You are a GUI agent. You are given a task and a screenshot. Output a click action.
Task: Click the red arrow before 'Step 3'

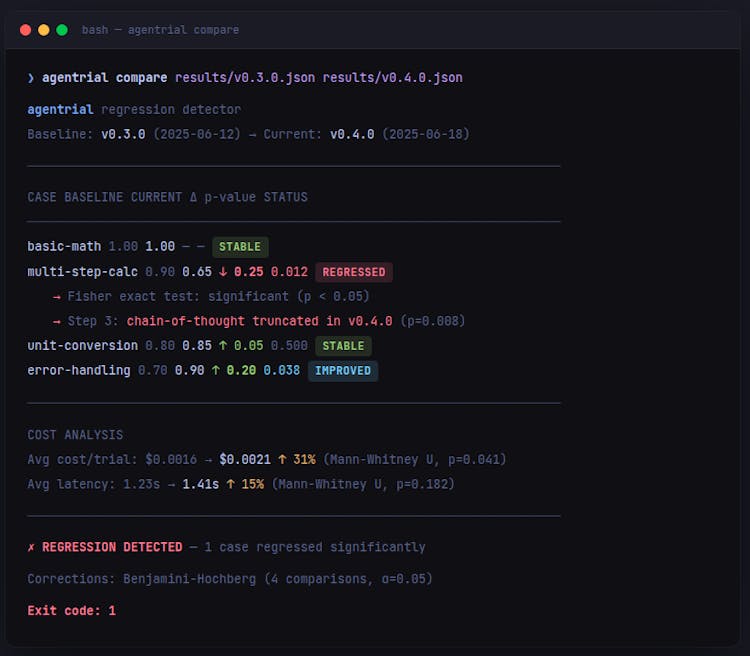(57, 322)
